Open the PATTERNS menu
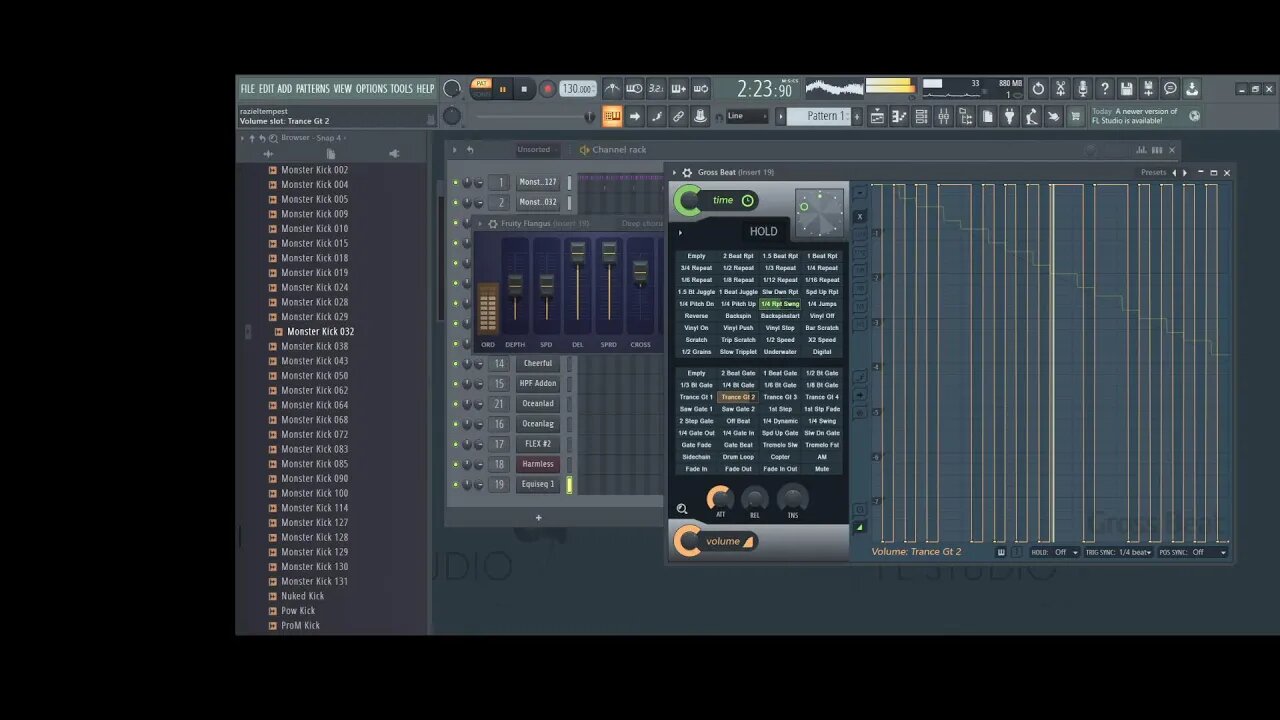1280x720 pixels. tap(312, 89)
